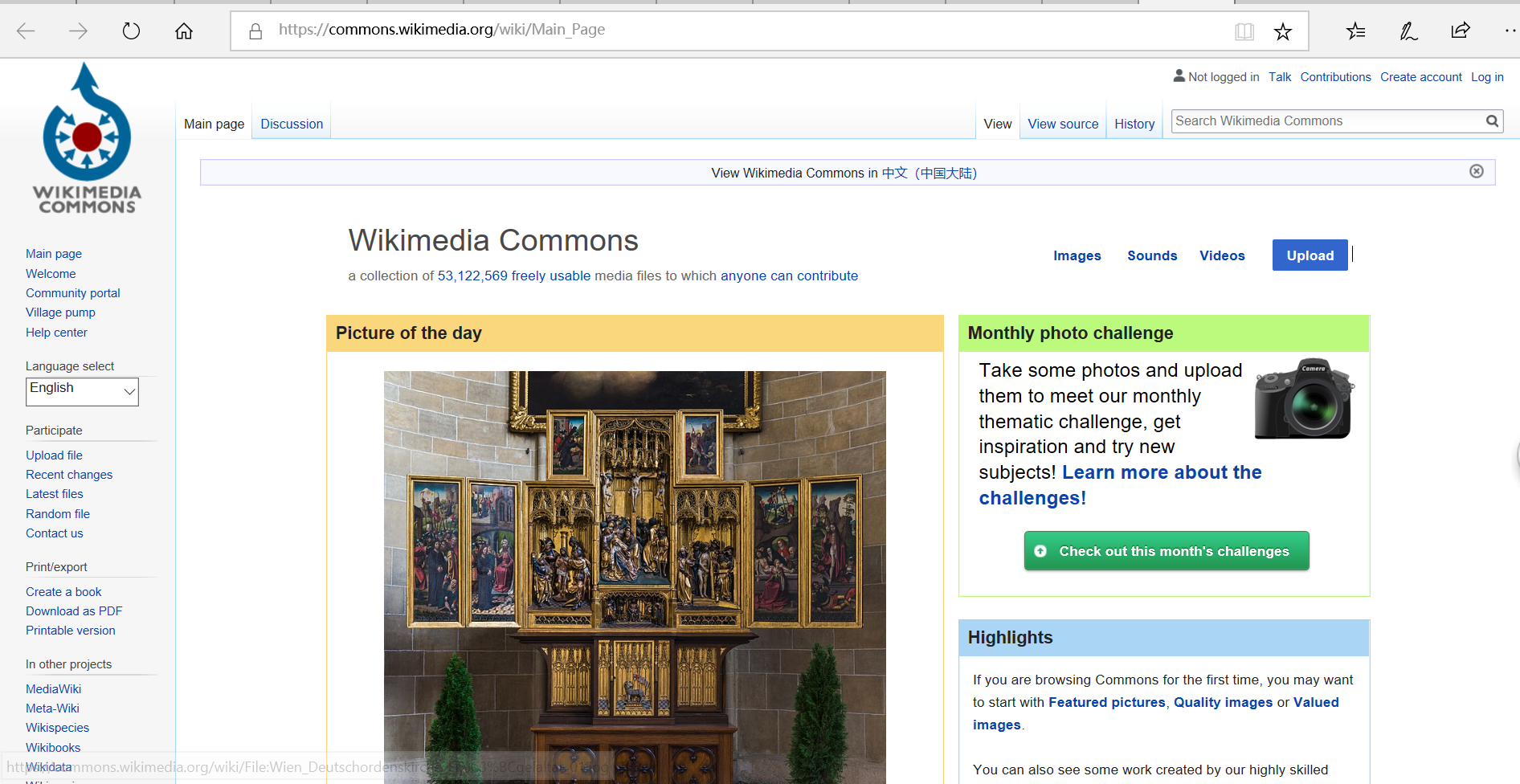Open the Recent changes link
Viewport: 1520px width, 784px height.
pos(69,475)
